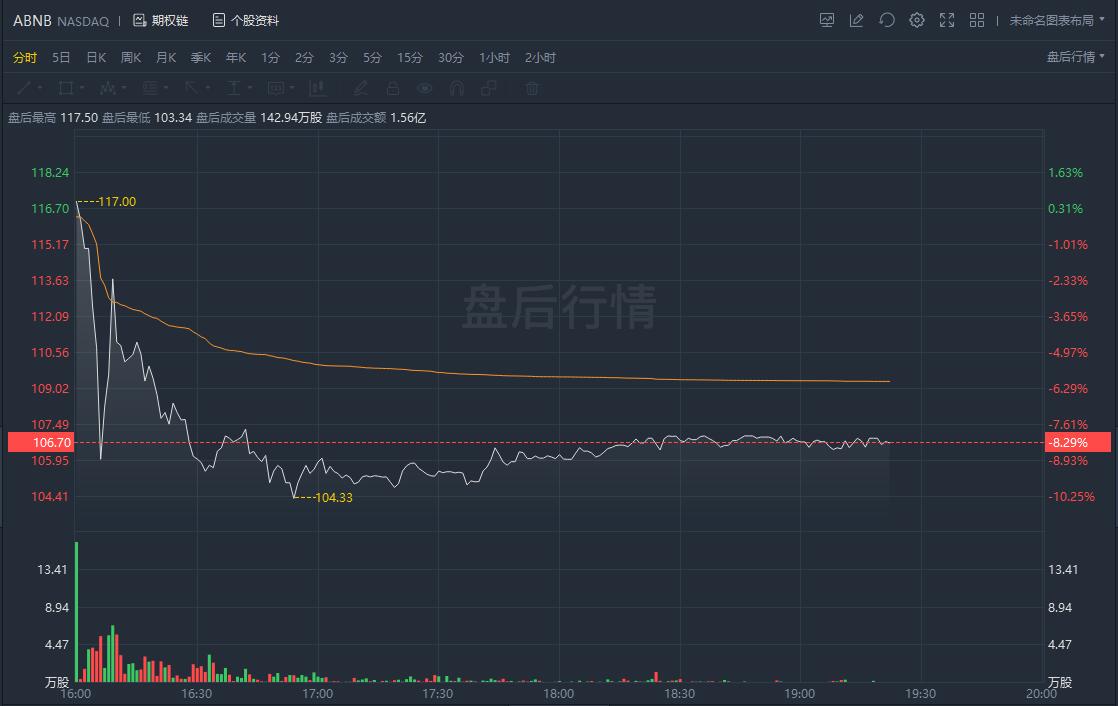The width and height of the screenshot is (1118, 706).
Task: Click the 104.33 low price marker
Action: click(334, 498)
